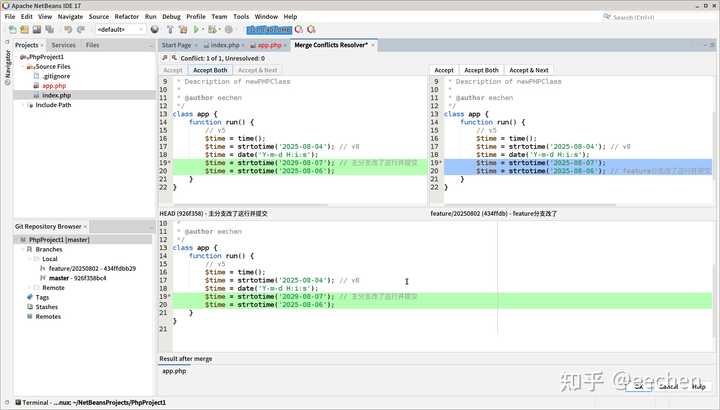Click the Debug Project toolbar icon

pyautogui.click(x=212, y=29)
